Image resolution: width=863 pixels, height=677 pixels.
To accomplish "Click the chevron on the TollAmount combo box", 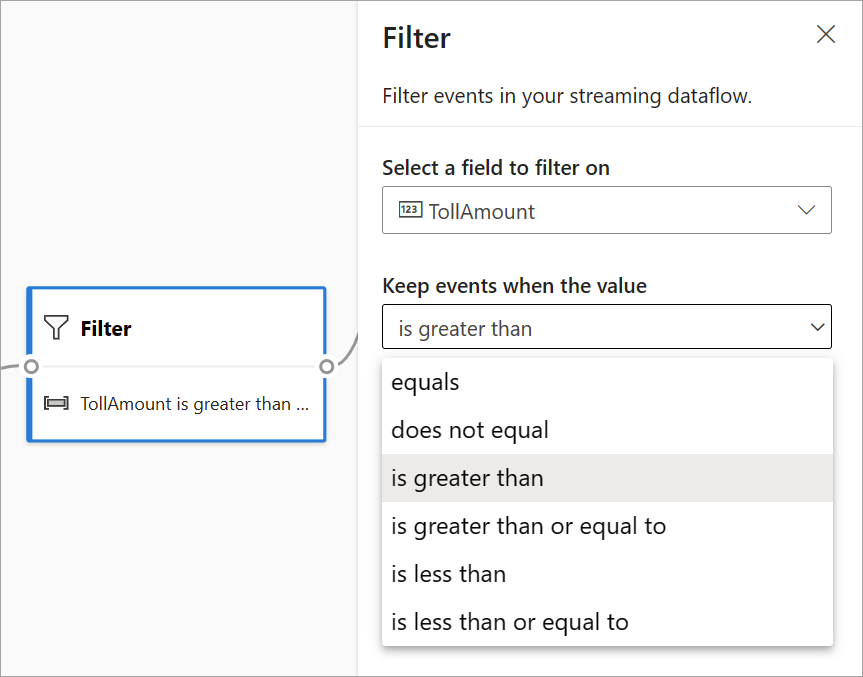I will [x=806, y=210].
